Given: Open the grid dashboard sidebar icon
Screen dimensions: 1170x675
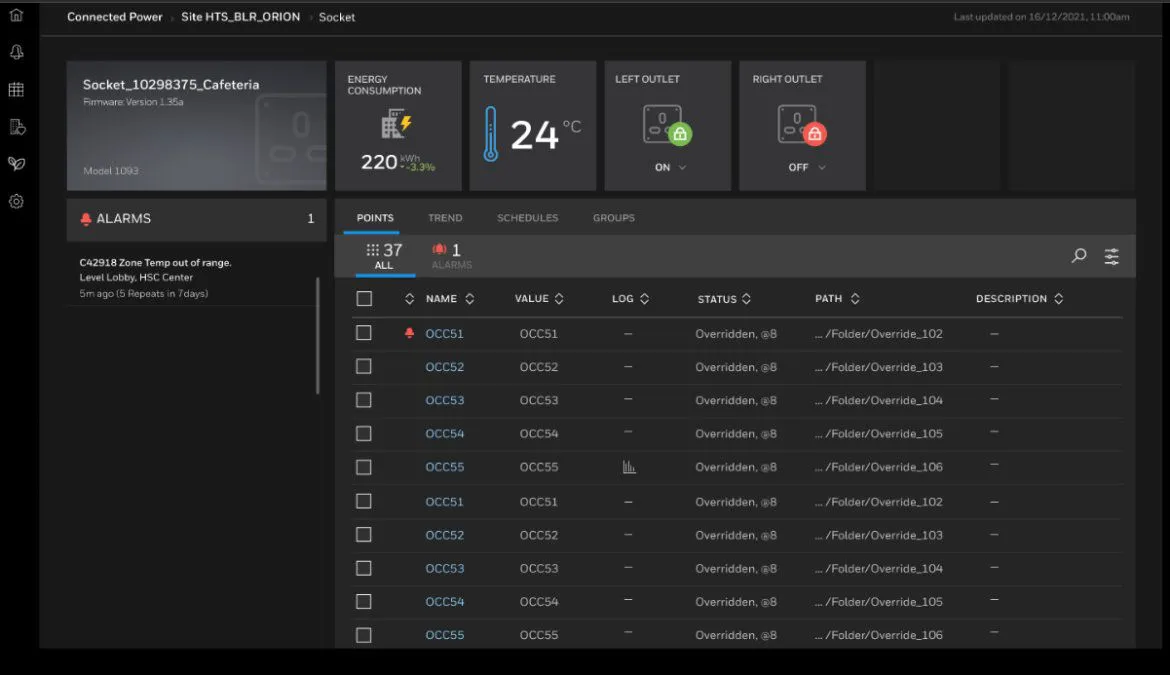Looking at the screenshot, I should click(x=16, y=90).
